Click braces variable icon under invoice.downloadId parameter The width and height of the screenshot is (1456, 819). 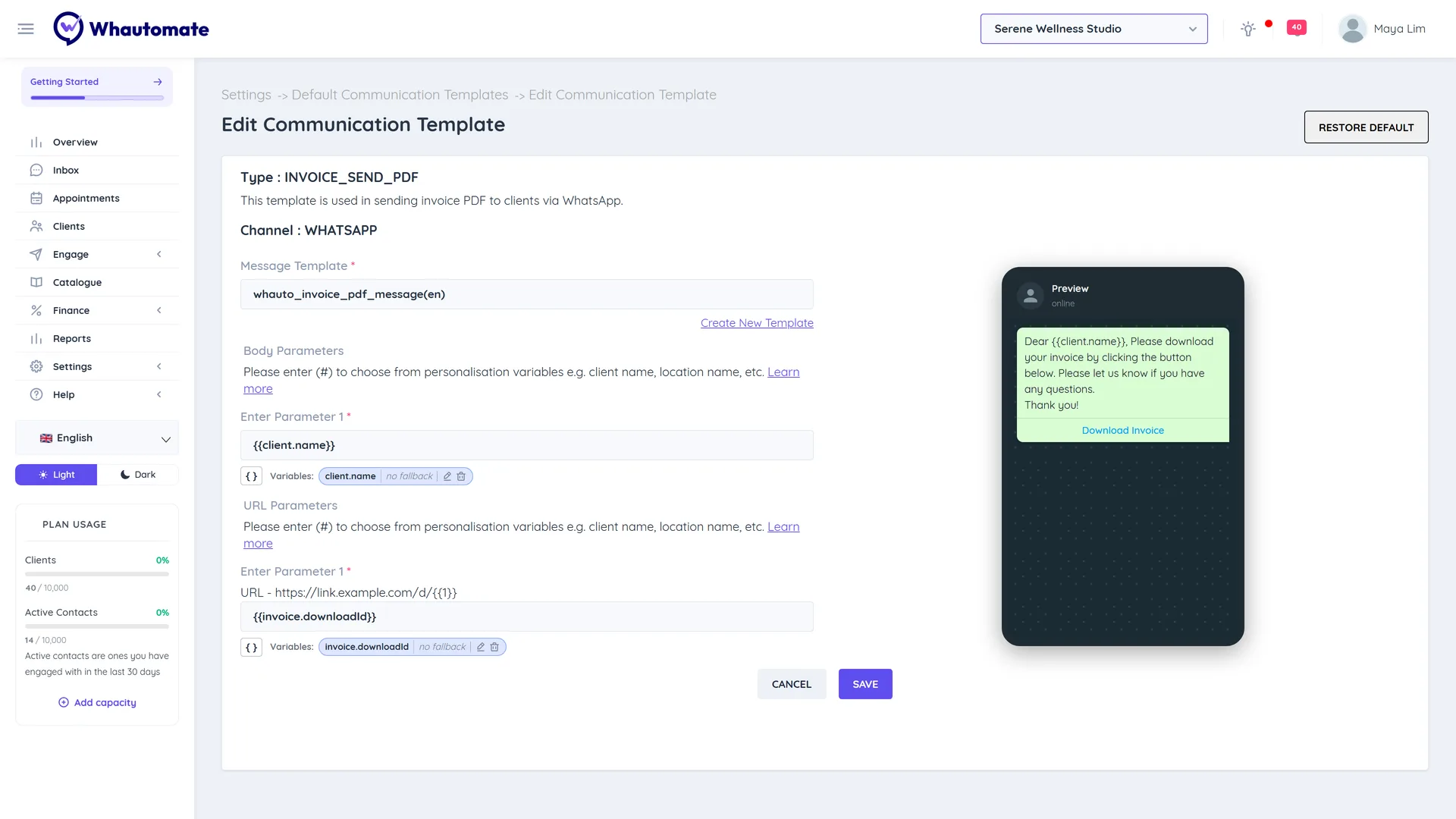[252, 647]
